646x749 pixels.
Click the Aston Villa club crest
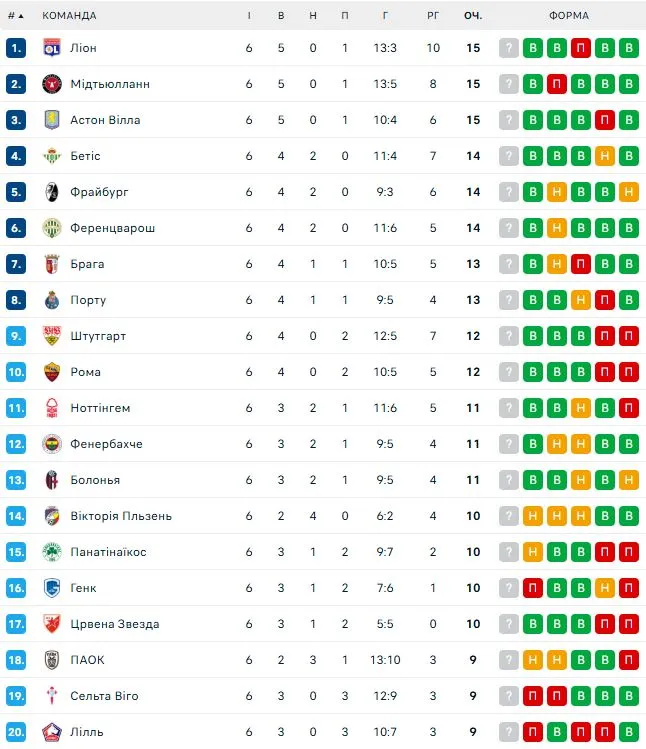[52, 120]
